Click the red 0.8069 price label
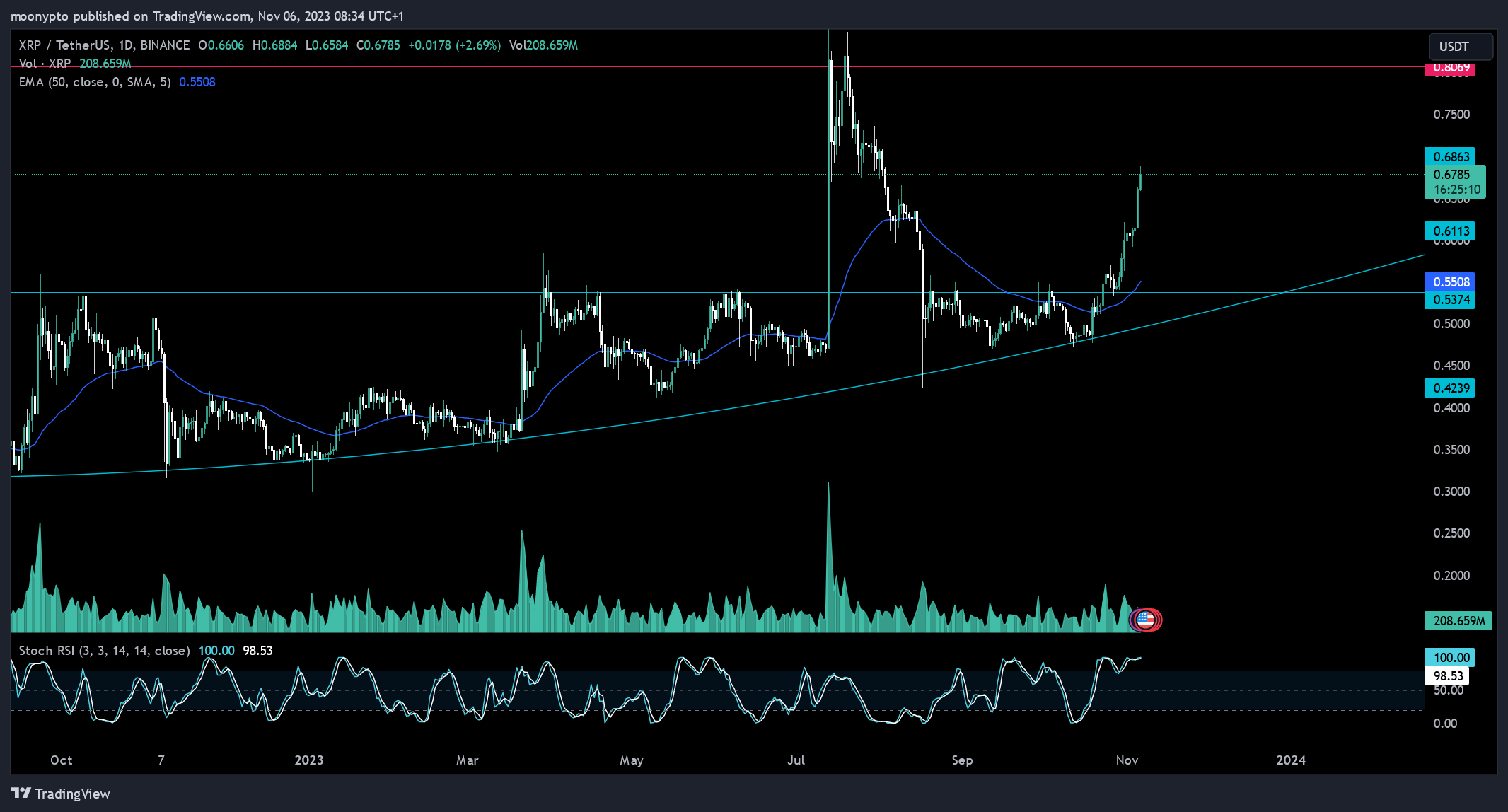This screenshot has width=1508, height=812. [x=1451, y=68]
